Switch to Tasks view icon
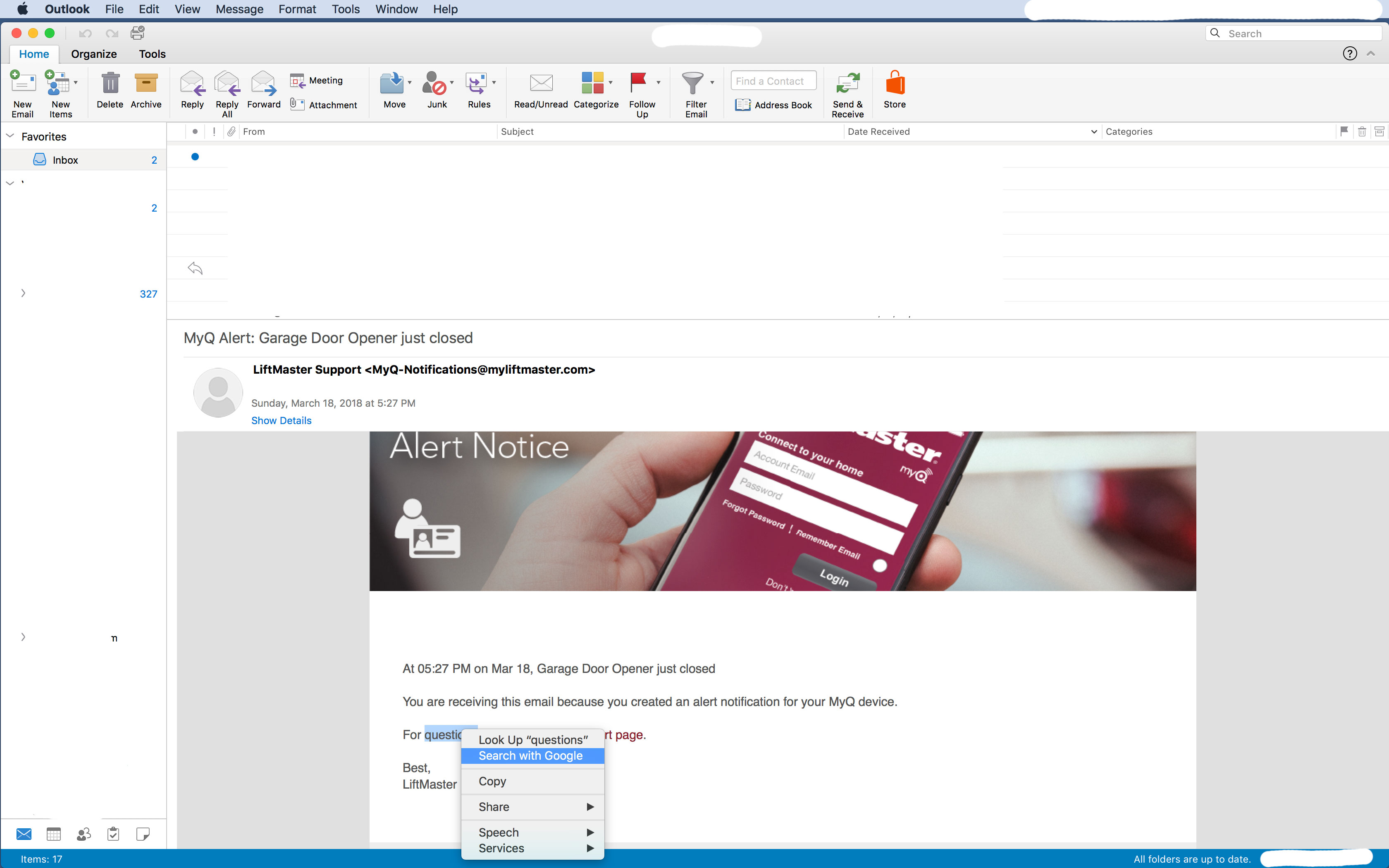This screenshot has width=1389, height=868. pyautogui.click(x=114, y=834)
